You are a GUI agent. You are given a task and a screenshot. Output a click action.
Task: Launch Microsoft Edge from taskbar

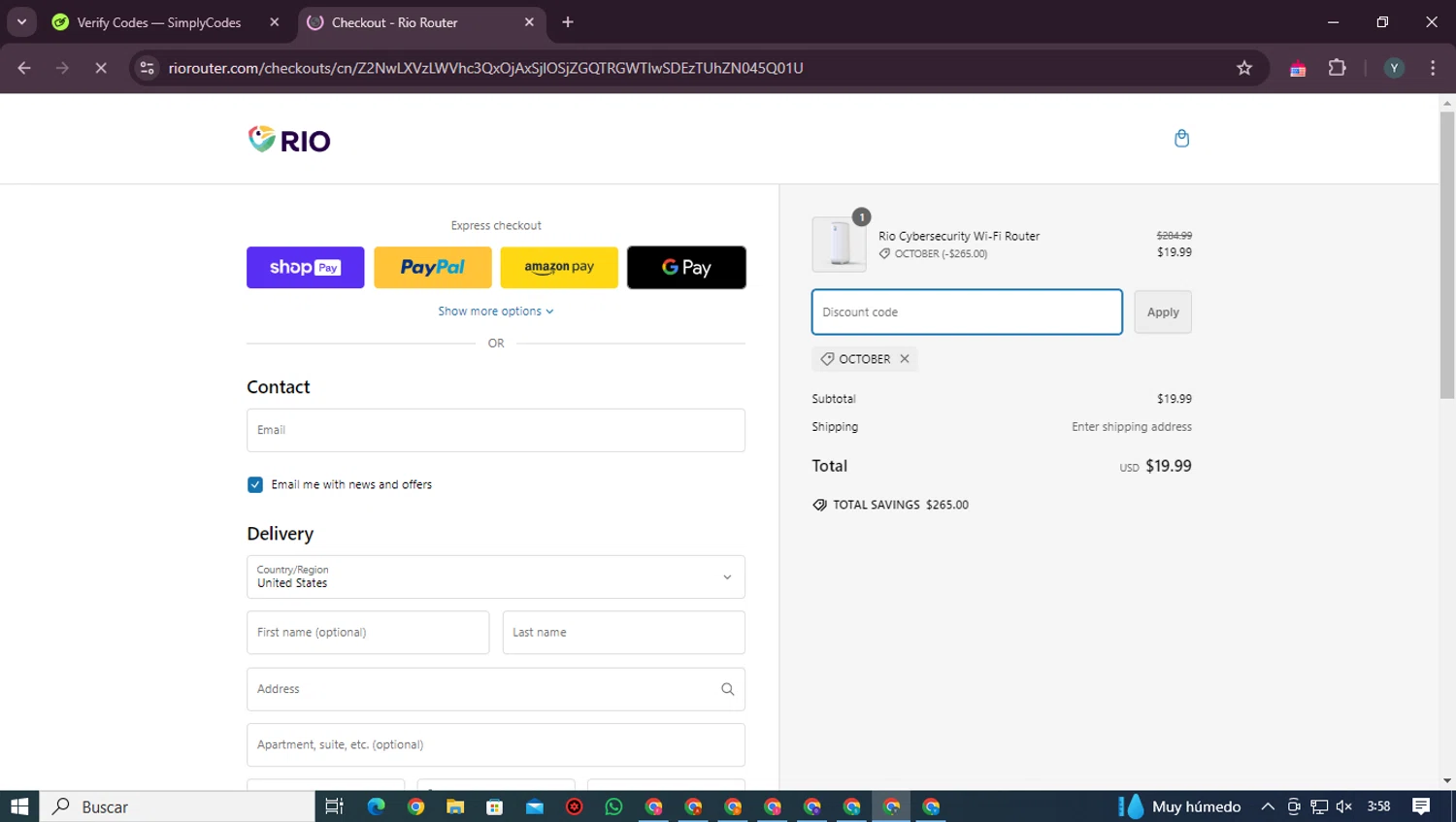(x=377, y=806)
